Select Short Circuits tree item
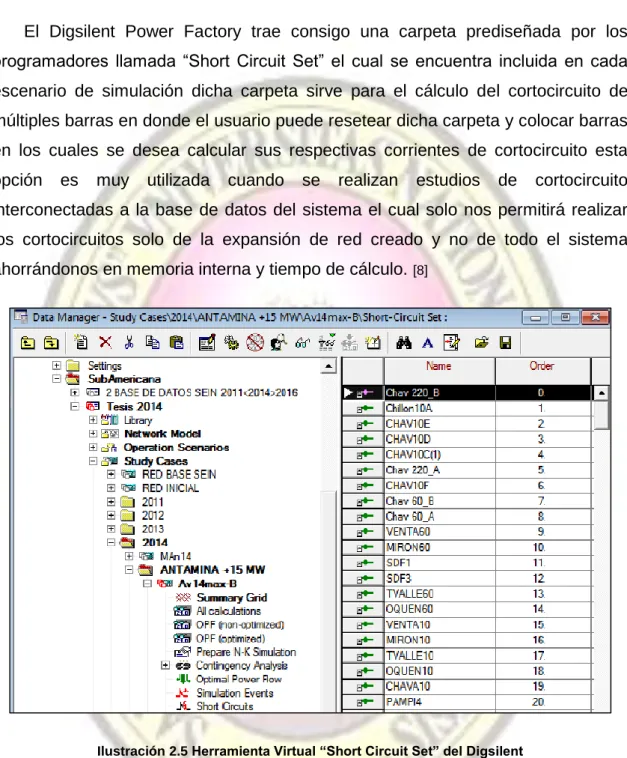Screen dimensions: 627x758 tap(225, 706)
